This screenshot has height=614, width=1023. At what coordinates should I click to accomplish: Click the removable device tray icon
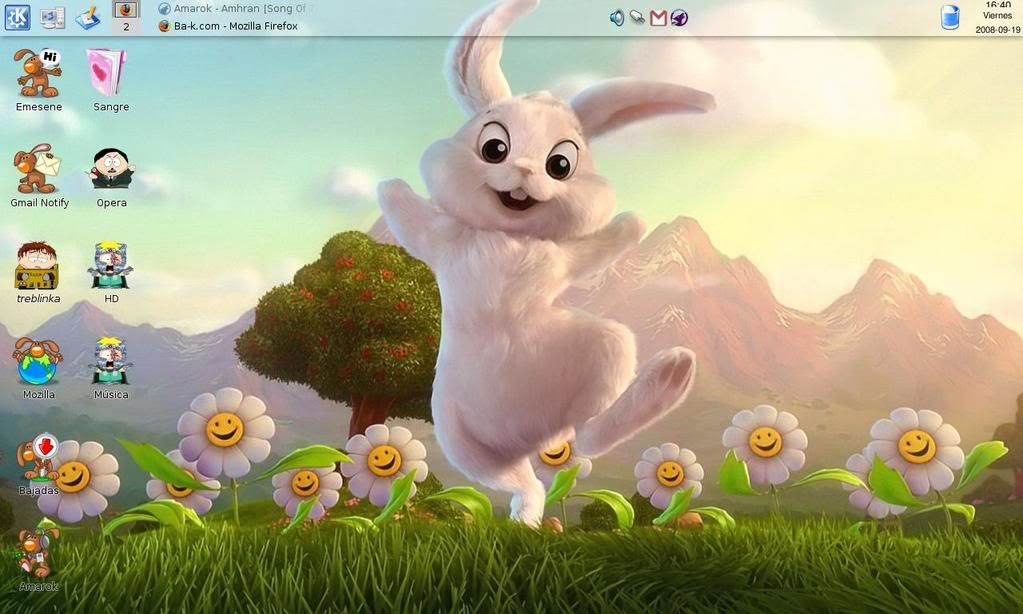coord(637,18)
